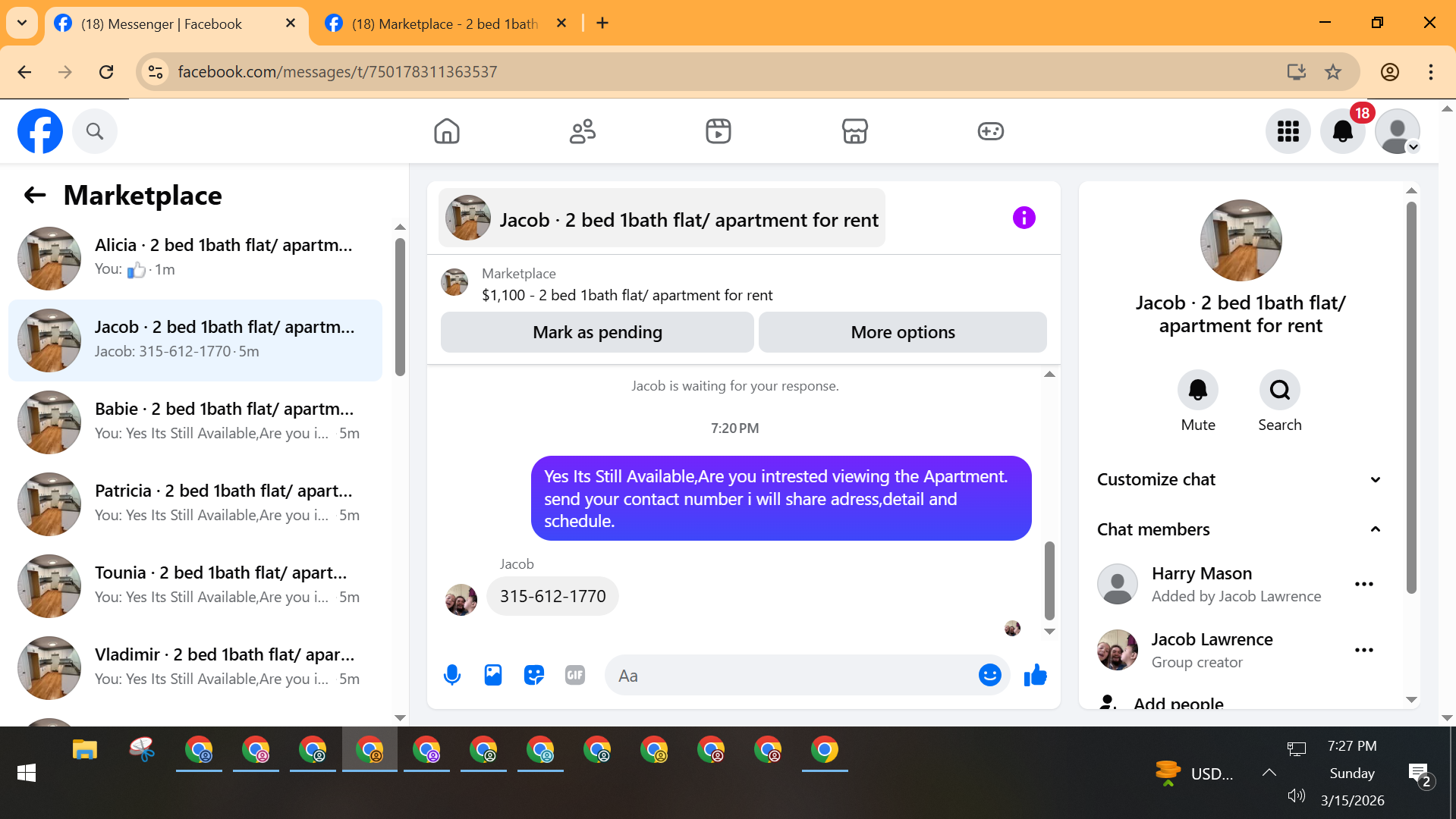This screenshot has height=819, width=1456.
Task: Open the account profile menu
Action: point(1398,131)
